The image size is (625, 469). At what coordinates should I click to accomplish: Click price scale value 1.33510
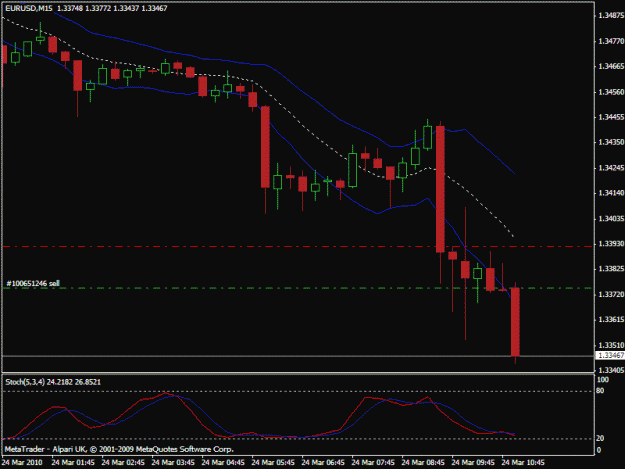click(611, 345)
